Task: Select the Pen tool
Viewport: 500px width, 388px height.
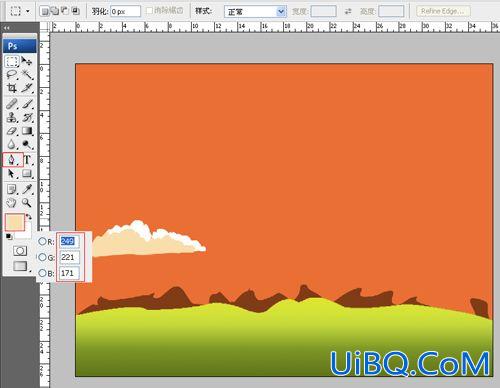Action: (12, 160)
